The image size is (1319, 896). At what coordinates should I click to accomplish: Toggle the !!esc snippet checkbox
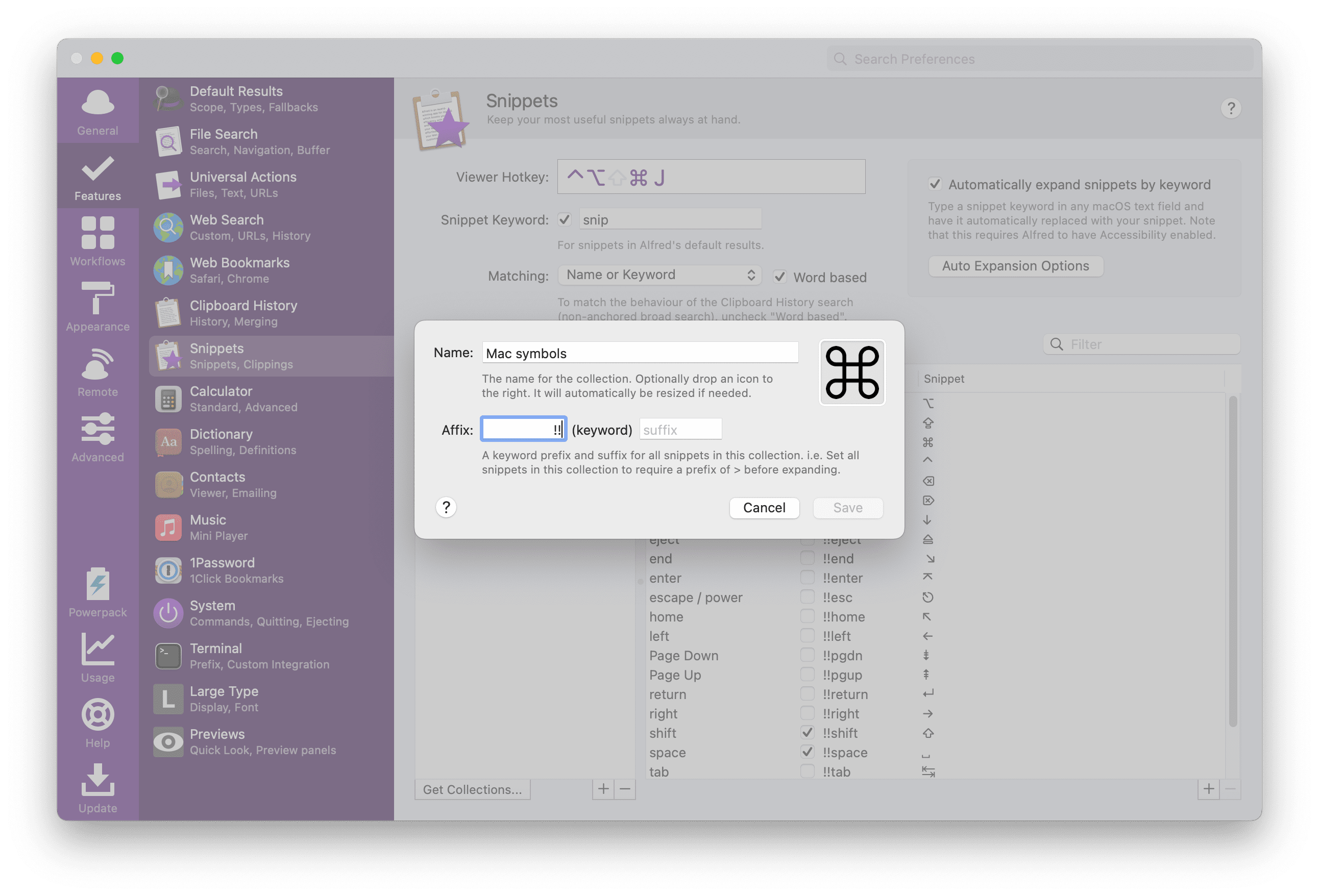(807, 596)
